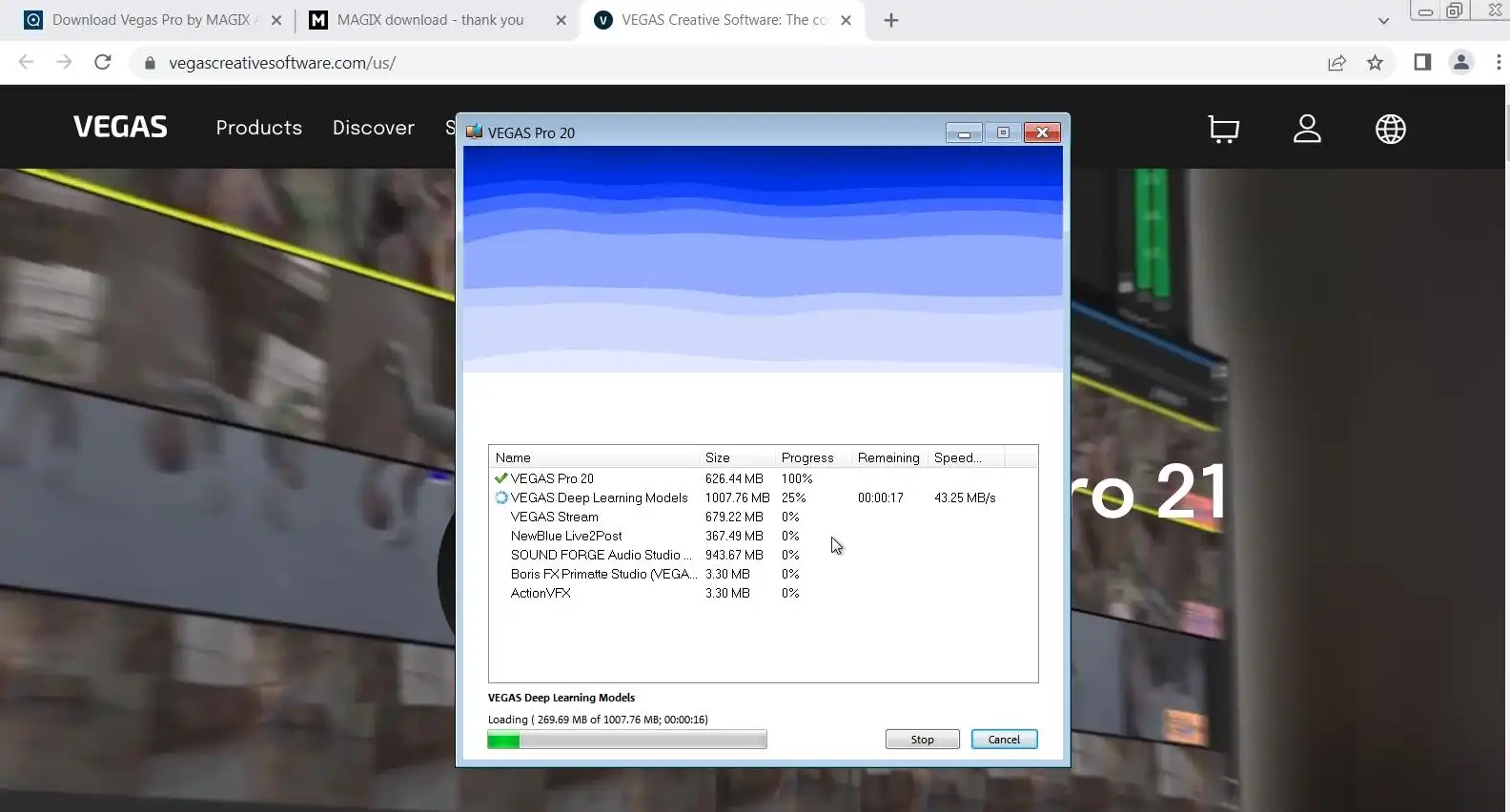
Task: Click the share page icon in address bar
Action: pos(1337,63)
